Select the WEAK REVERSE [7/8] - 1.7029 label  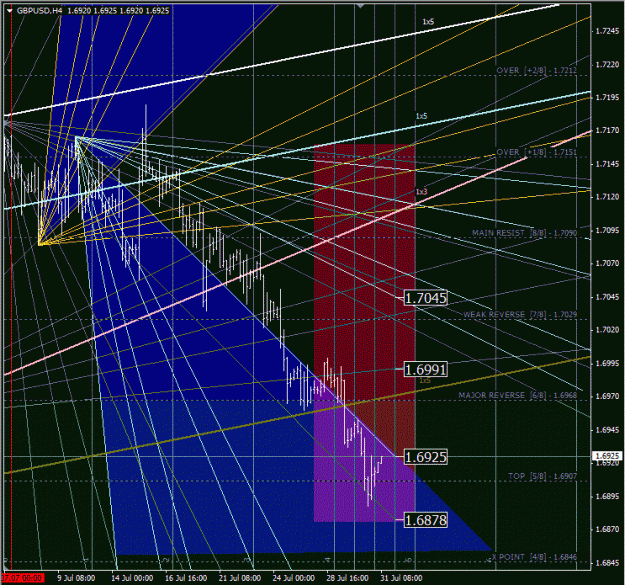click(x=520, y=314)
